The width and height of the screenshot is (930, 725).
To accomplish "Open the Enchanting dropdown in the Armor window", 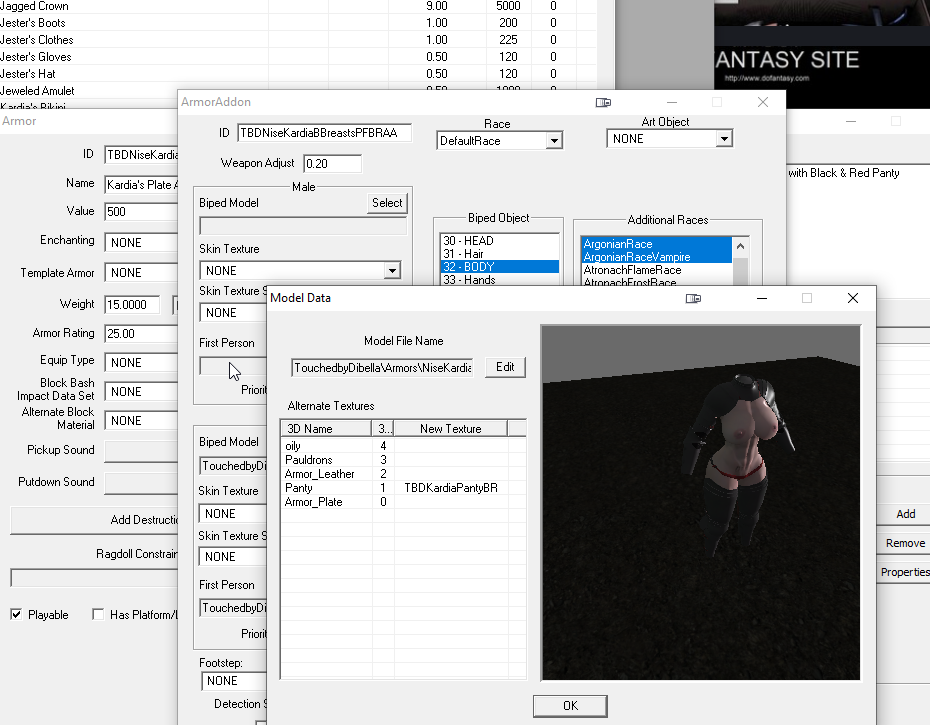I will (x=141, y=243).
